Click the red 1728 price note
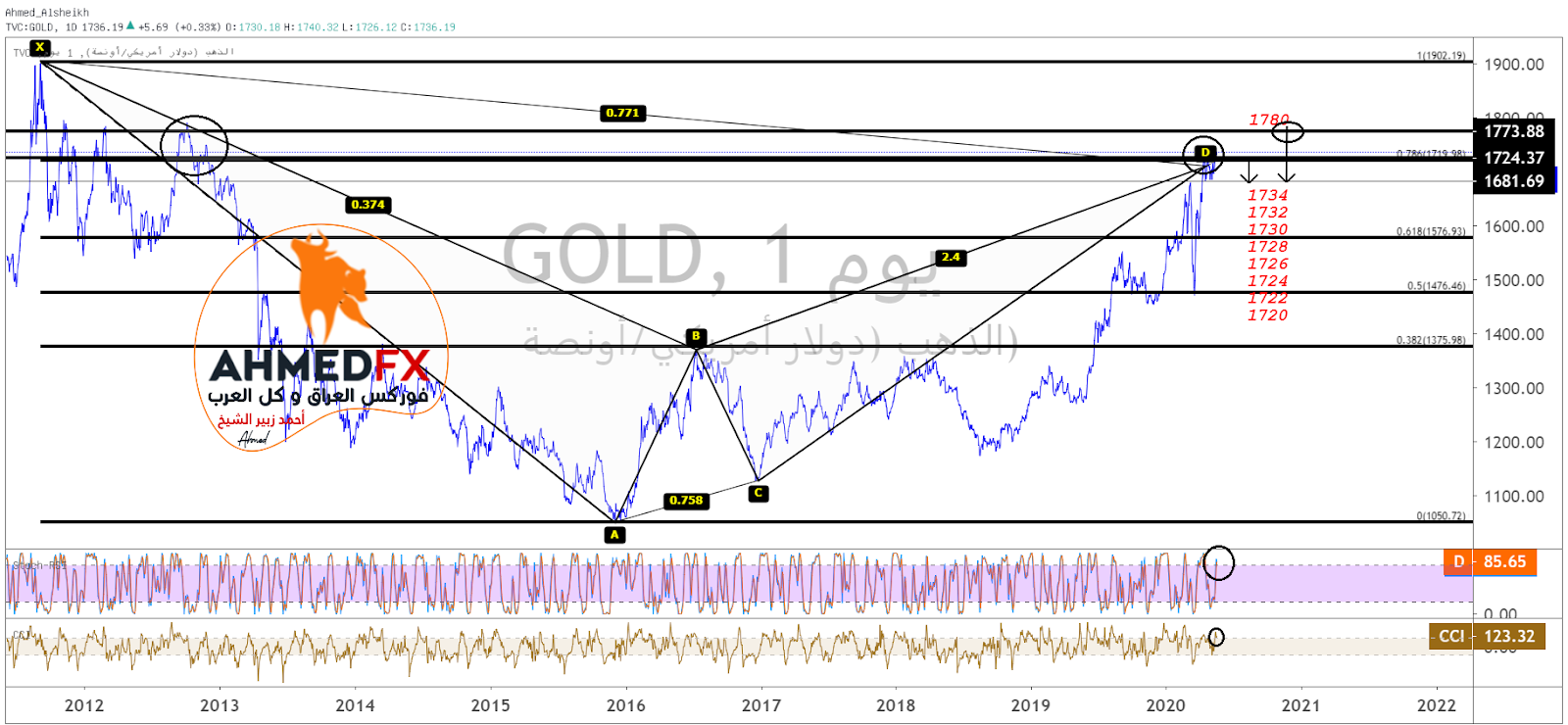 (1268, 247)
